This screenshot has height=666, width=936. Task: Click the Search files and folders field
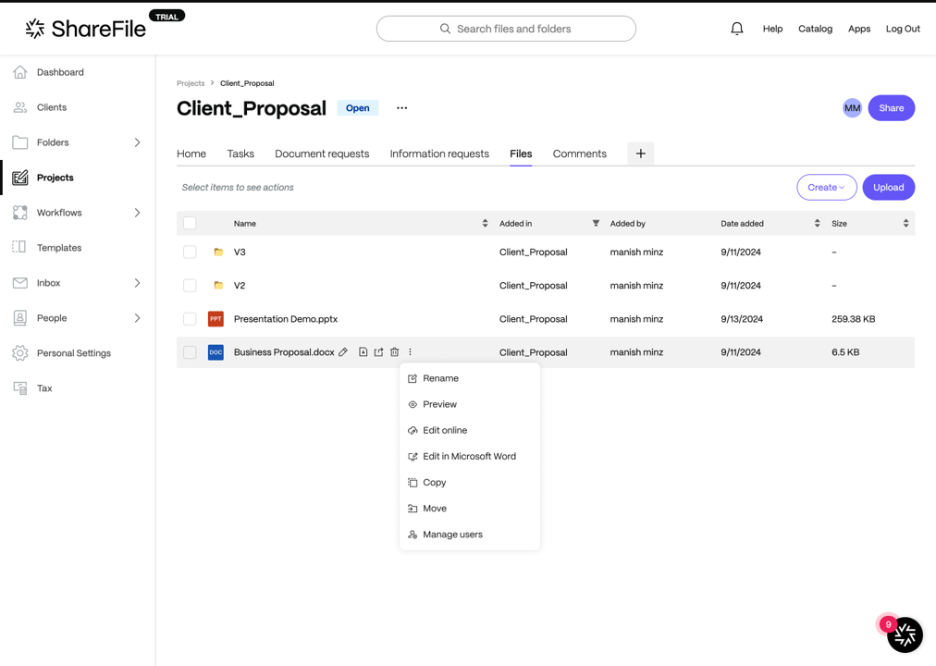click(x=506, y=29)
